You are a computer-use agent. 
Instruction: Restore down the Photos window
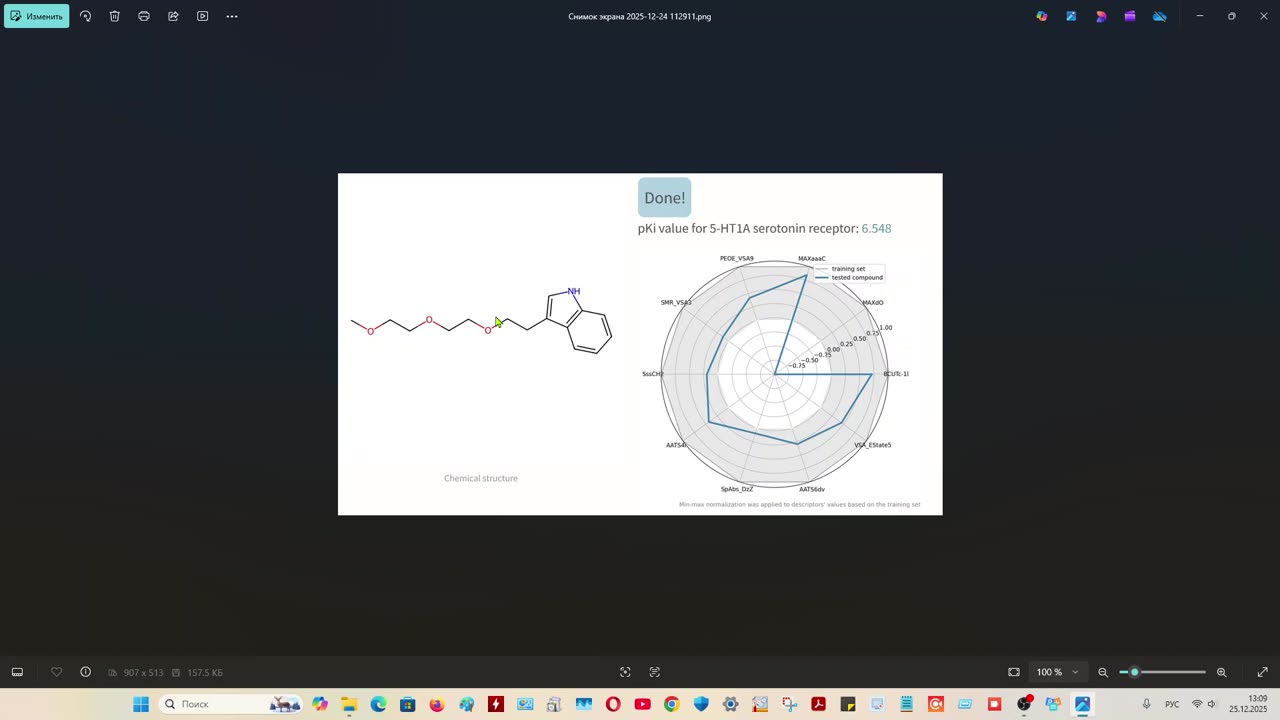click(x=1231, y=16)
